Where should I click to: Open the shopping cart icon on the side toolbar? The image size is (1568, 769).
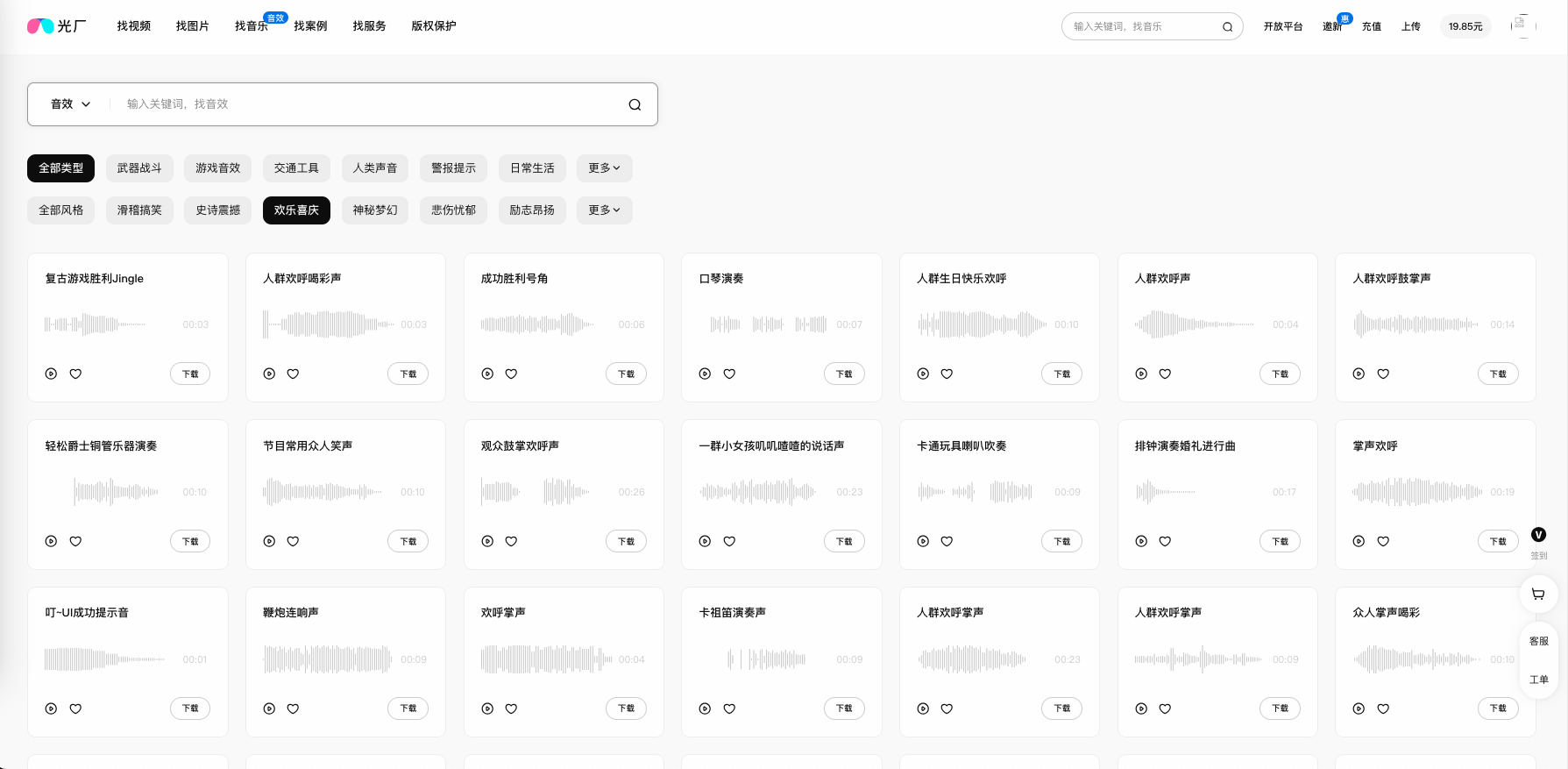1538,594
